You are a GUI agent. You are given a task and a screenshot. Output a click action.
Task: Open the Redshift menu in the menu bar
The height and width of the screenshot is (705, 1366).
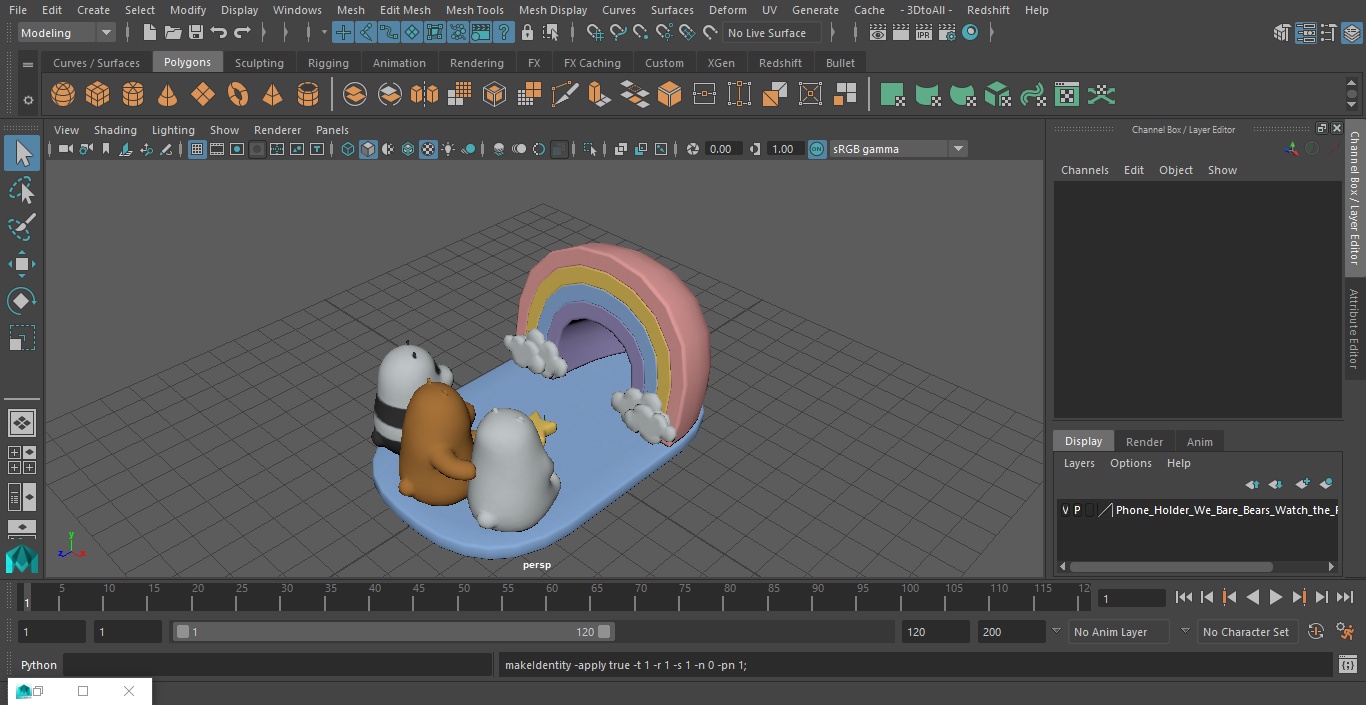[987, 10]
